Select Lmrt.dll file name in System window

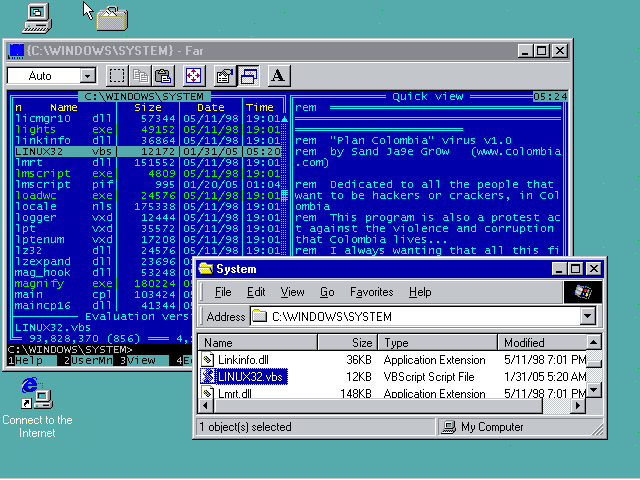point(235,393)
